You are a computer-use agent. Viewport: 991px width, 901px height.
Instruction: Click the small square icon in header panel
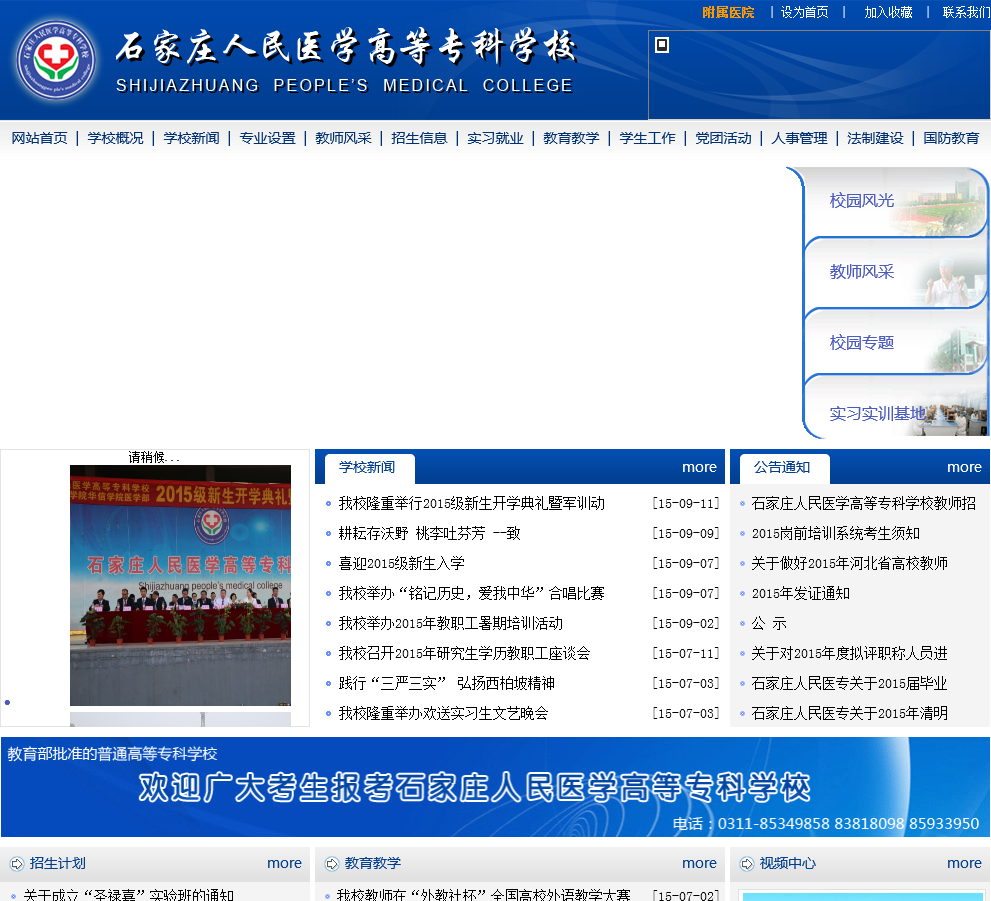(x=662, y=45)
